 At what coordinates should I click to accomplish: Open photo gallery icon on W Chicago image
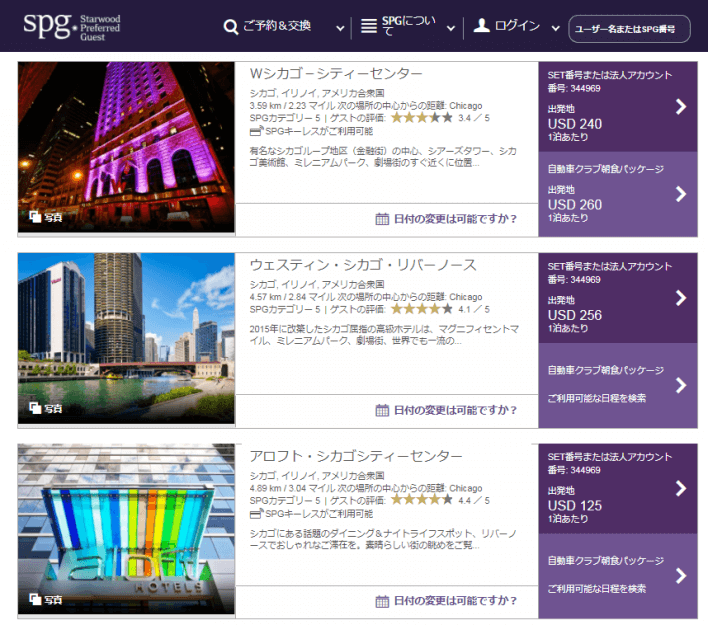coord(34,217)
